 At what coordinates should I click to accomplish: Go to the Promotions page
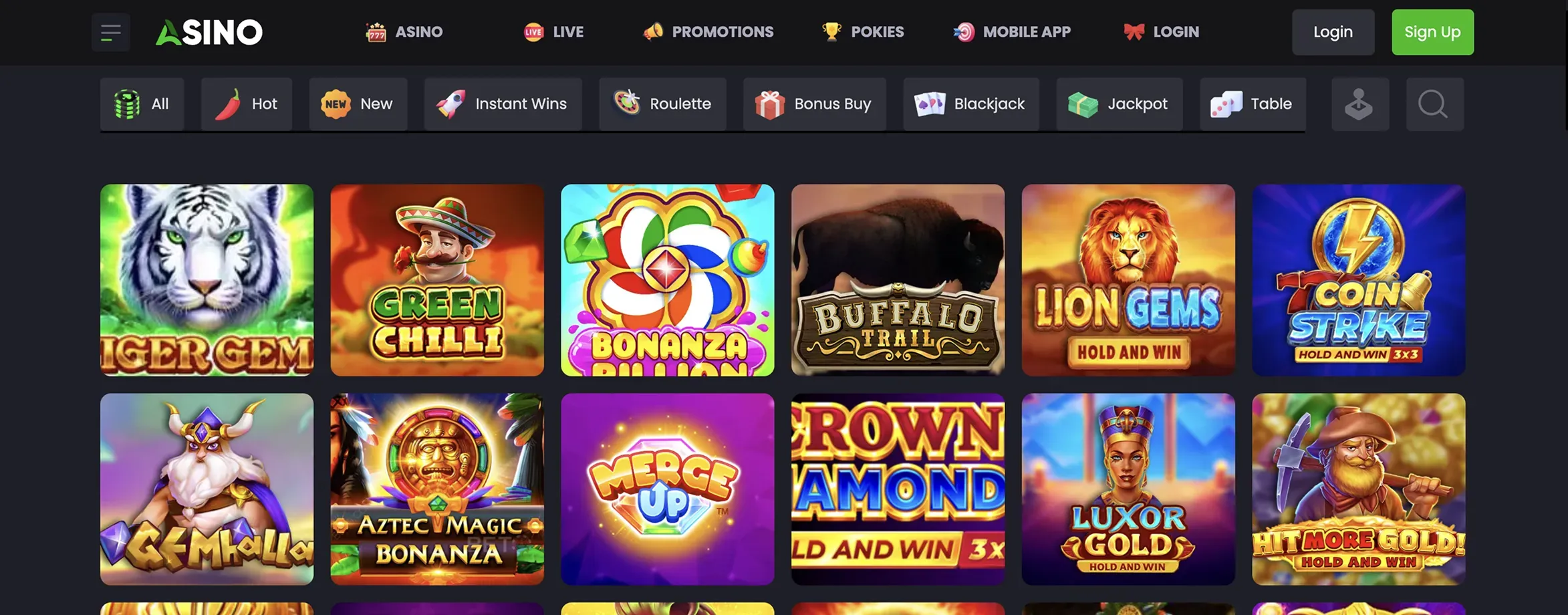(708, 32)
